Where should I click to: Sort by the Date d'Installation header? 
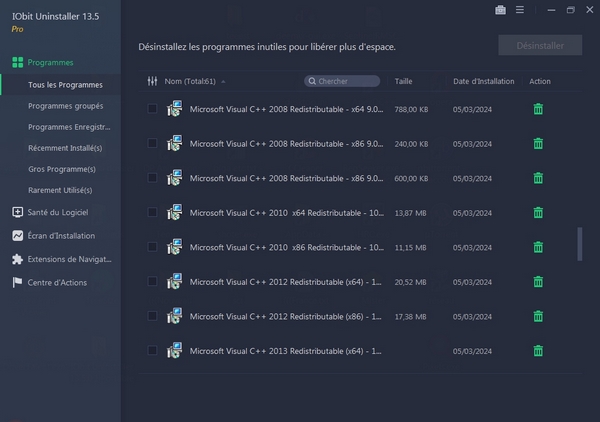pos(484,81)
